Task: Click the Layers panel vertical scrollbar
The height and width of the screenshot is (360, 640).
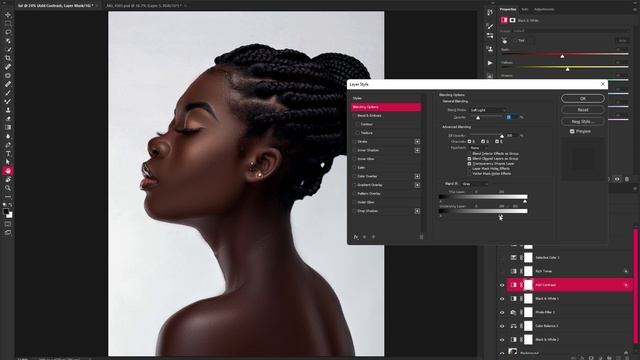Action: (x=635, y=286)
